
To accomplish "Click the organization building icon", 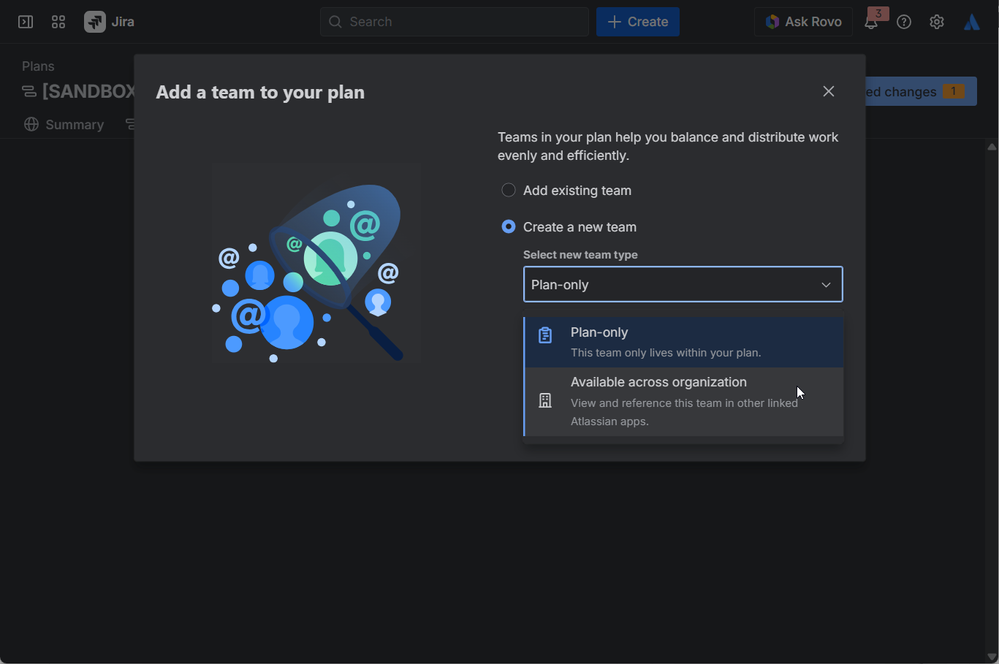I will click(545, 400).
